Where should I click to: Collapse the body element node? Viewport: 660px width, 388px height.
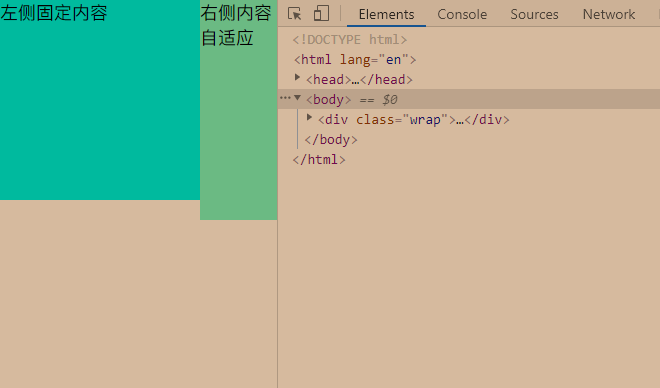click(x=298, y=98)
